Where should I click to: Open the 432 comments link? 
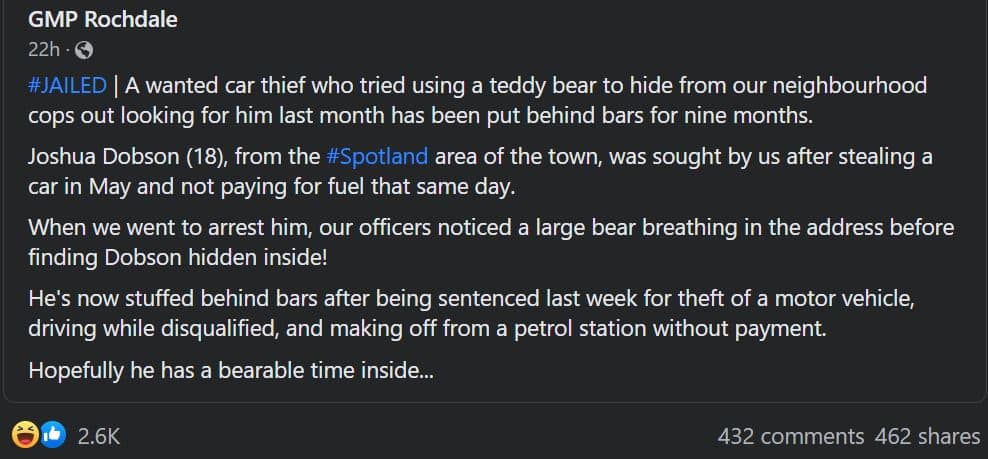791,436
